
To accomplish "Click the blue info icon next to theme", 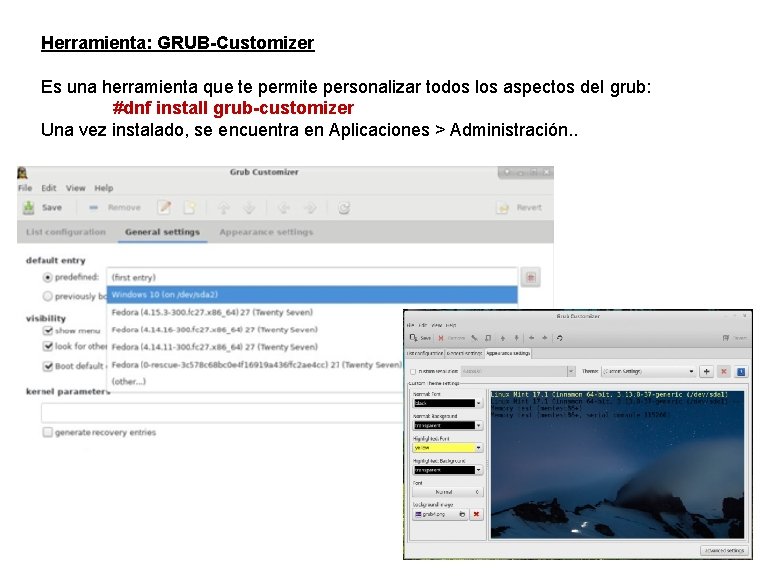I will click(x=741, y=372).
